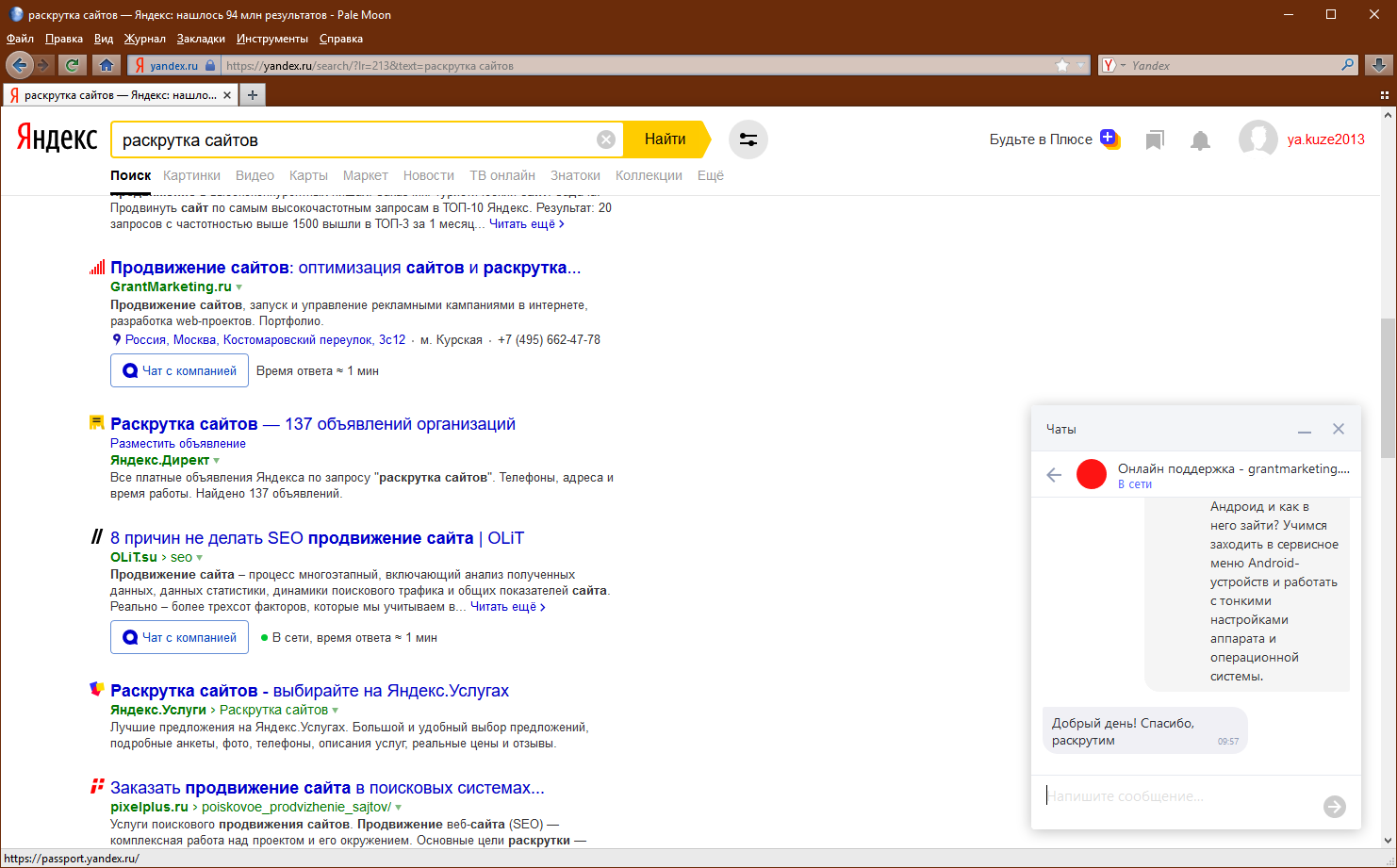Open the address bar history dropdown

coord(1082,65)
